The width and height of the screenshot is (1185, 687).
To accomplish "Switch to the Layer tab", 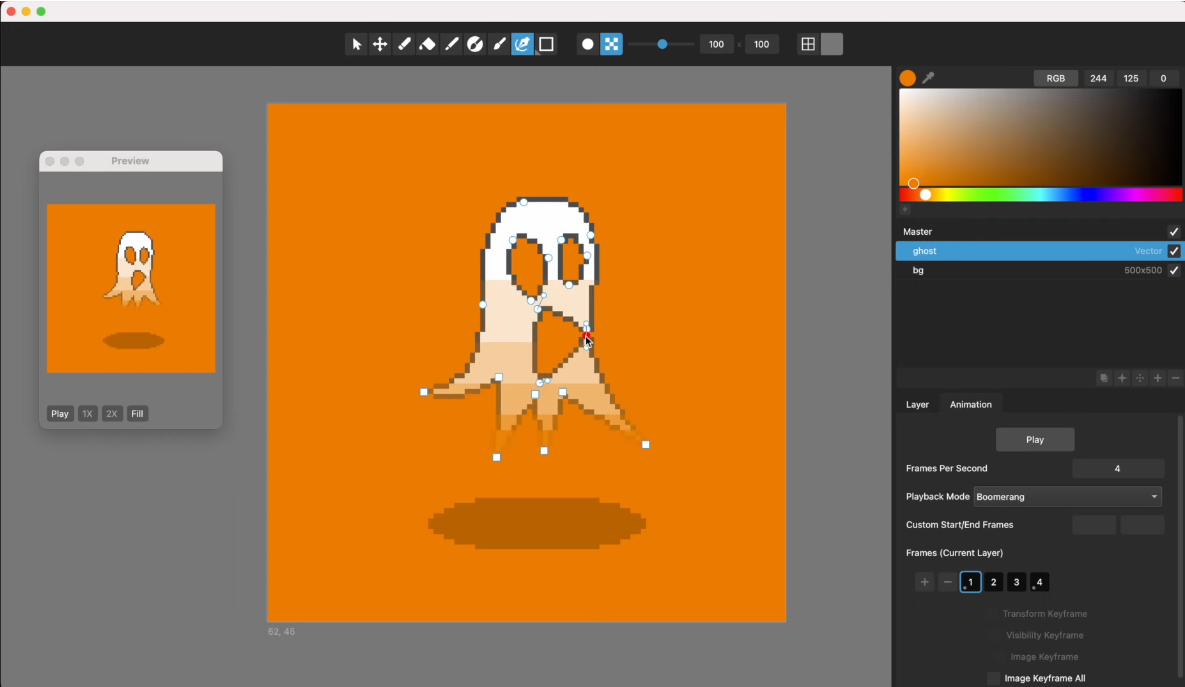I will coord(917,404).
